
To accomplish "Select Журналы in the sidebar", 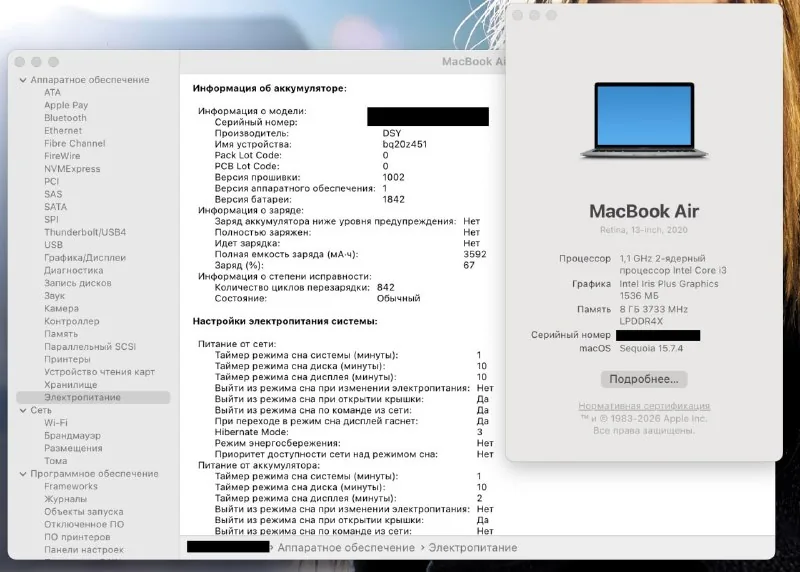I will pos(65,499).
